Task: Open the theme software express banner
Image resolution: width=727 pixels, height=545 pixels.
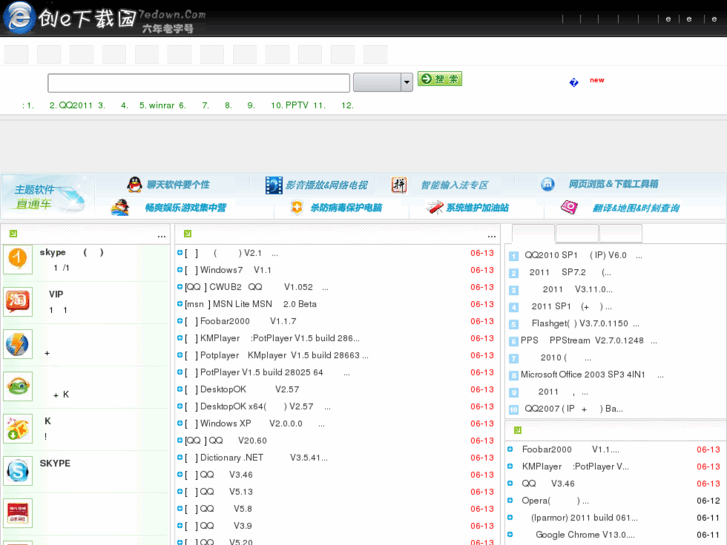Action: point(46,196)
